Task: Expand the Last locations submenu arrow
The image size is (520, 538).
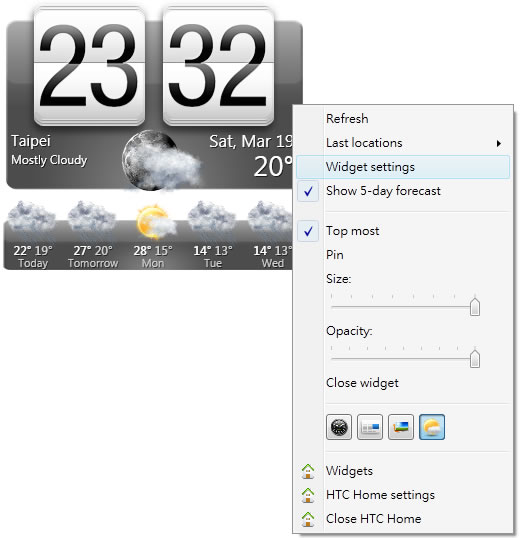Action: [499, 143]
